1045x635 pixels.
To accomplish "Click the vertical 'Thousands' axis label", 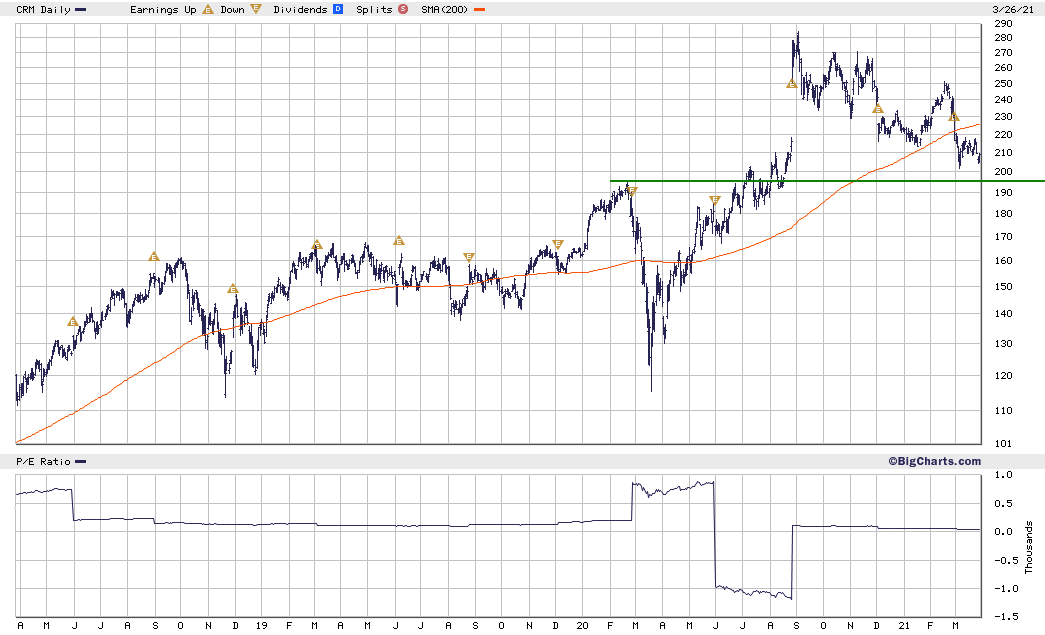I will point(1028,547).
